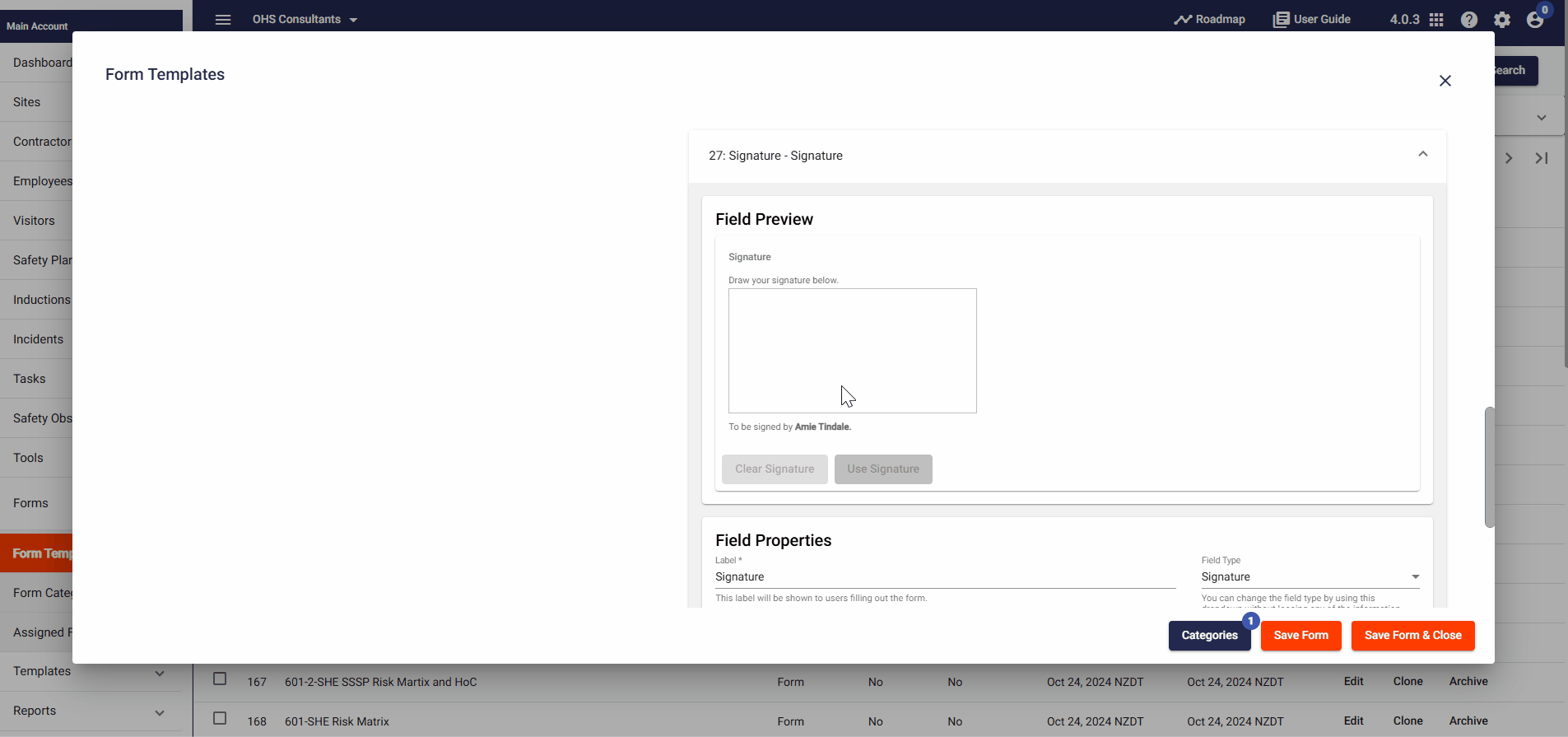1568x737 pixels.
Task: Click the Clear Signature button
Action: tap(775, 469)
